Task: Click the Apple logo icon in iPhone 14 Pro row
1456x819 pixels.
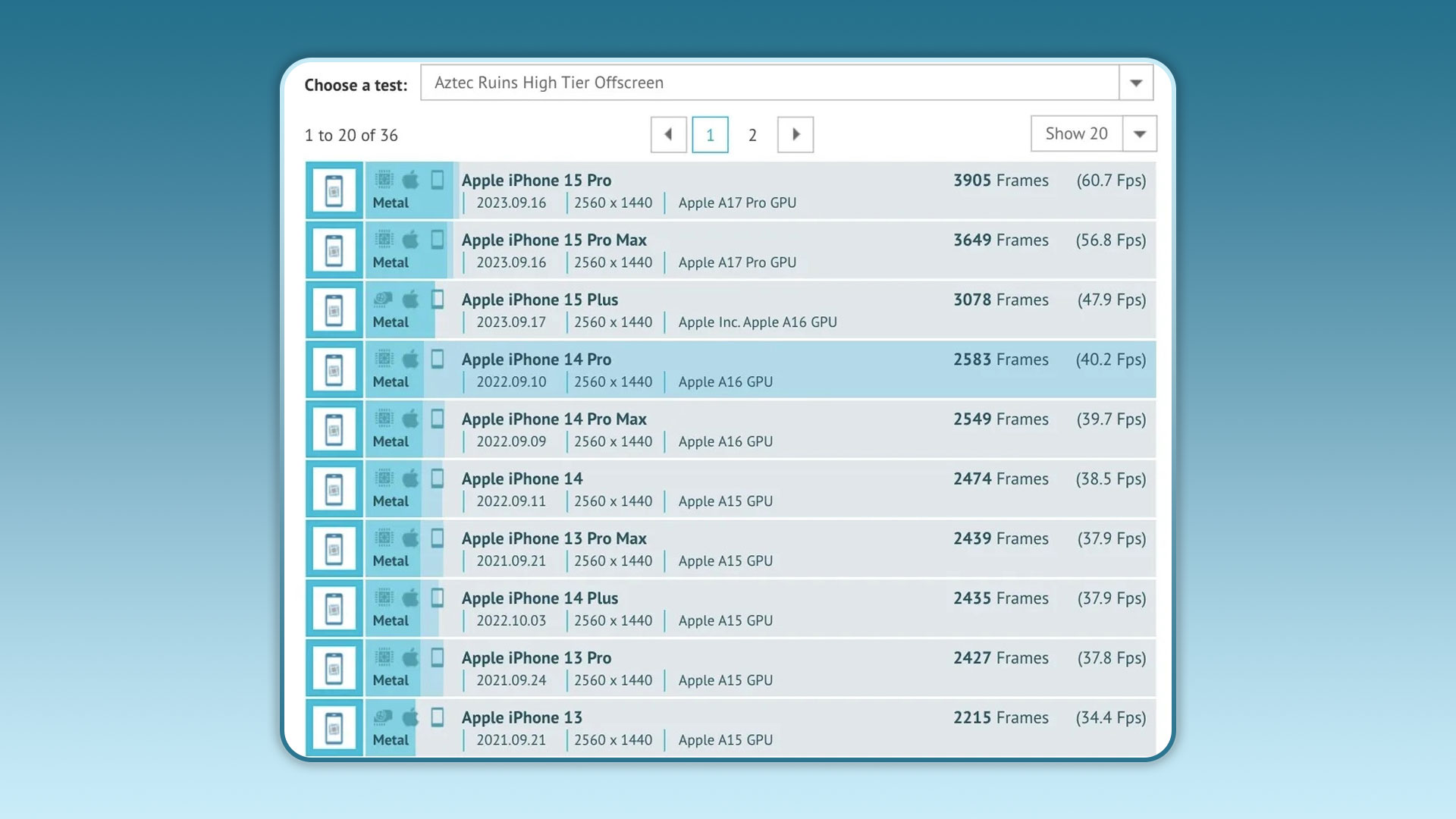Action: coord(410,359)
